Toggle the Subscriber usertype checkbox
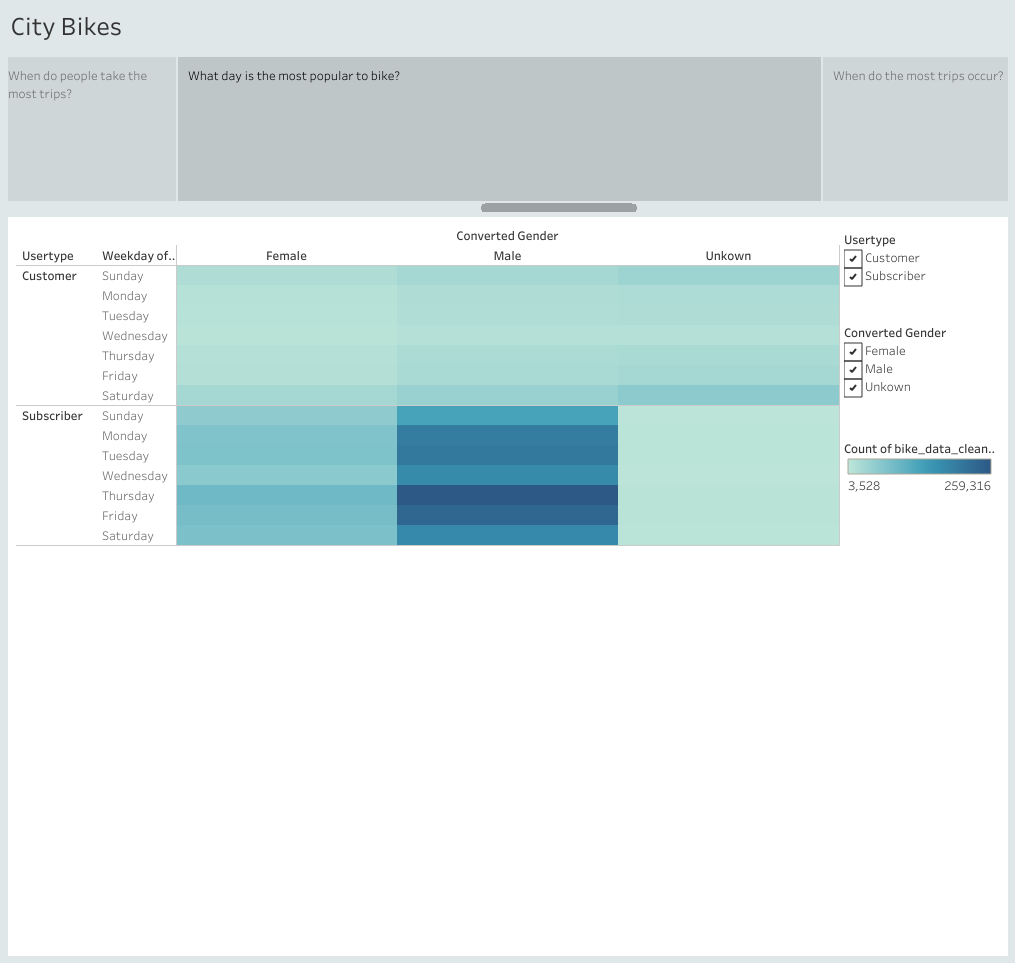This screenshot has width=1015, height=963. tap(853, 276)
